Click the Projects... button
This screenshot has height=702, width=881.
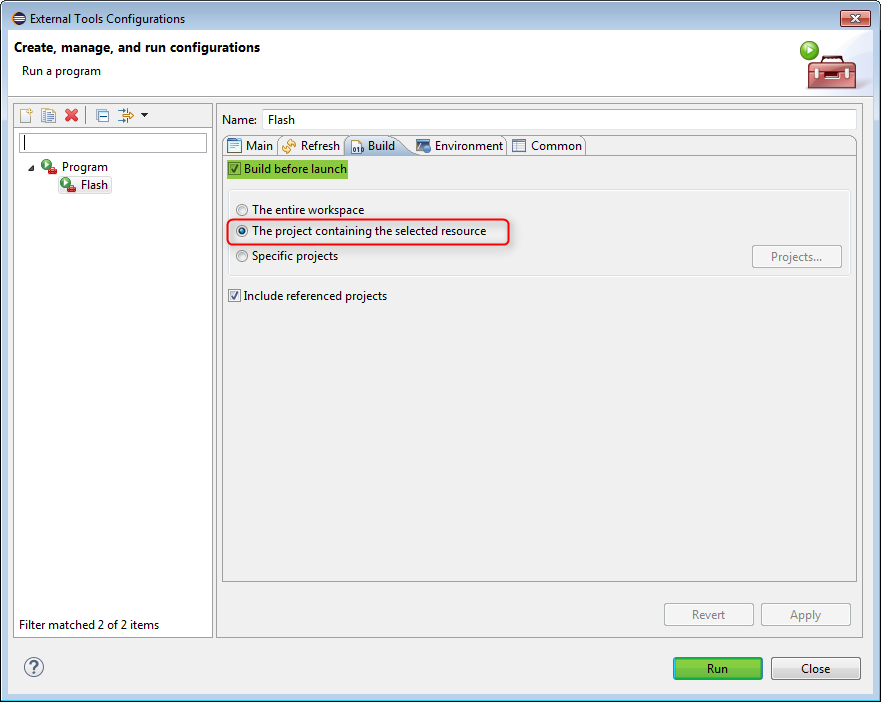tap(797, 257)
